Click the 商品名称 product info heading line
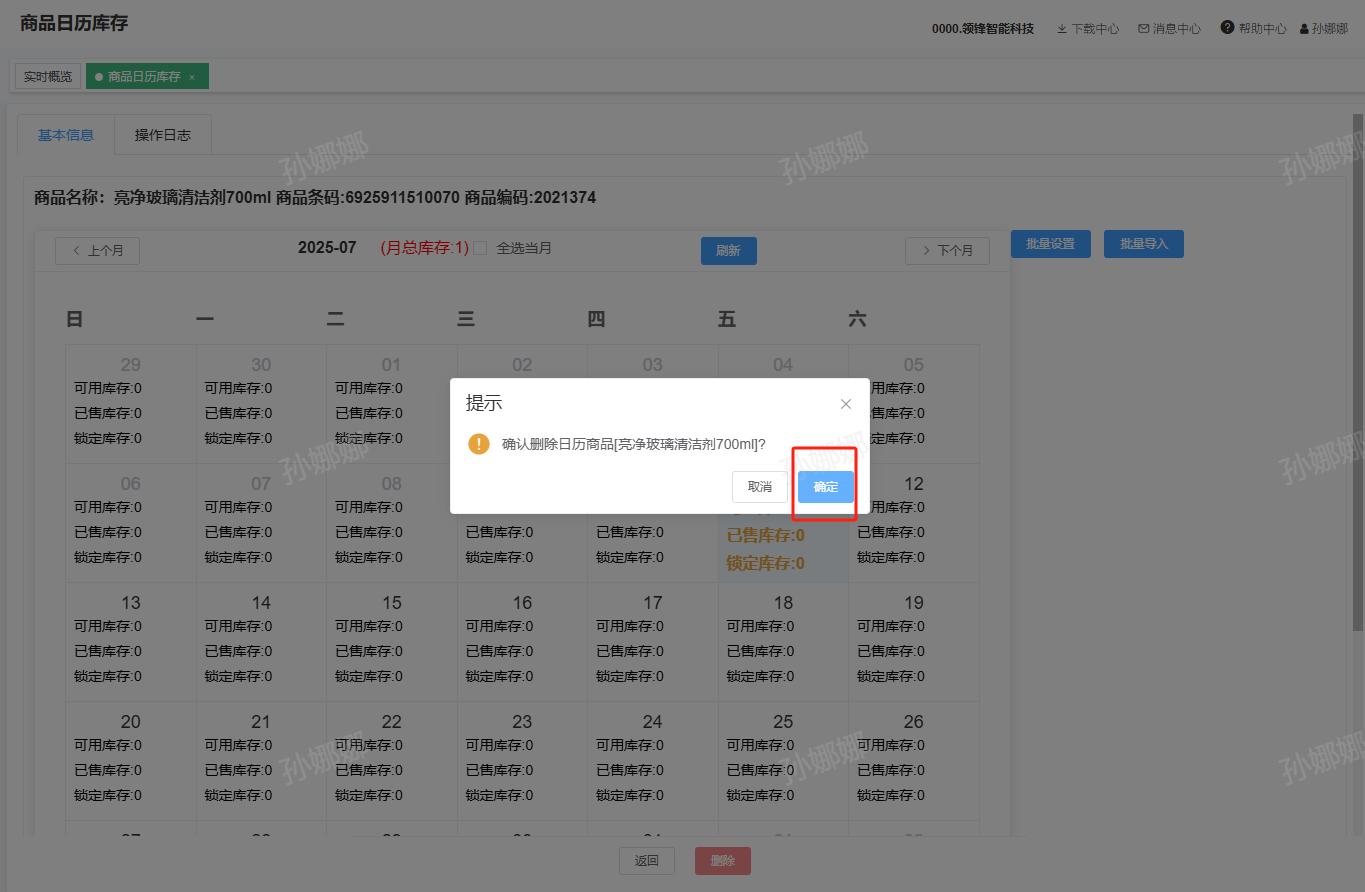Screen dimensions: 1365x892 pyautogui.click(x=315, y=198)
